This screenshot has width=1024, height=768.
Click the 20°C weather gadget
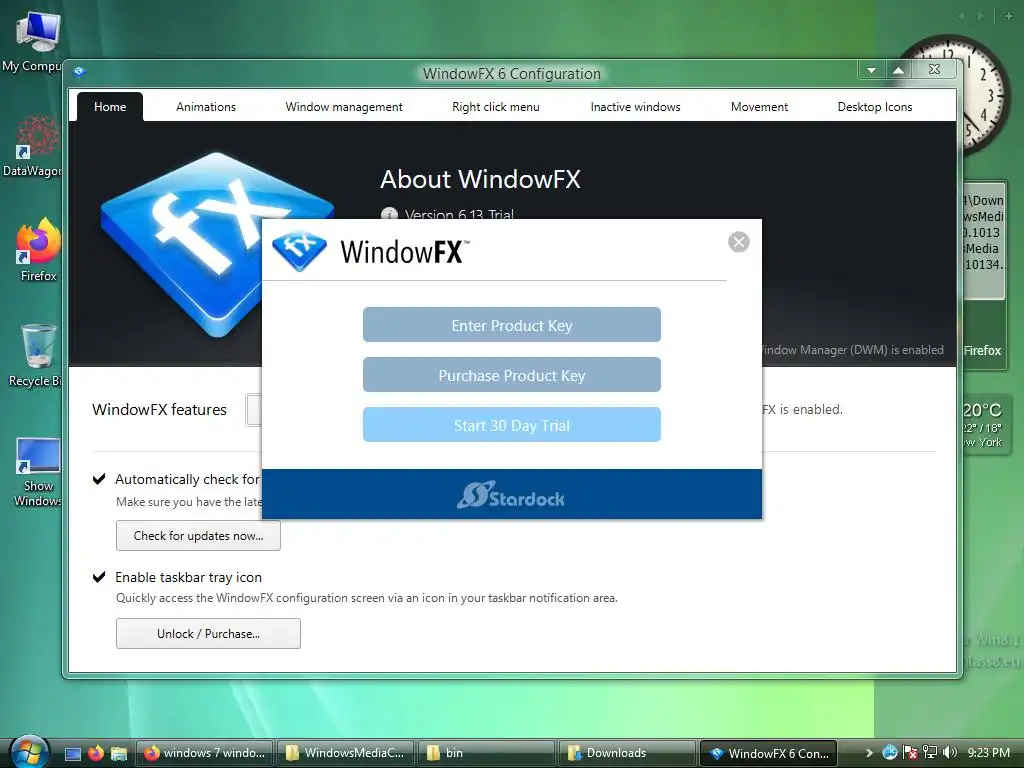[x=984, y=426]
